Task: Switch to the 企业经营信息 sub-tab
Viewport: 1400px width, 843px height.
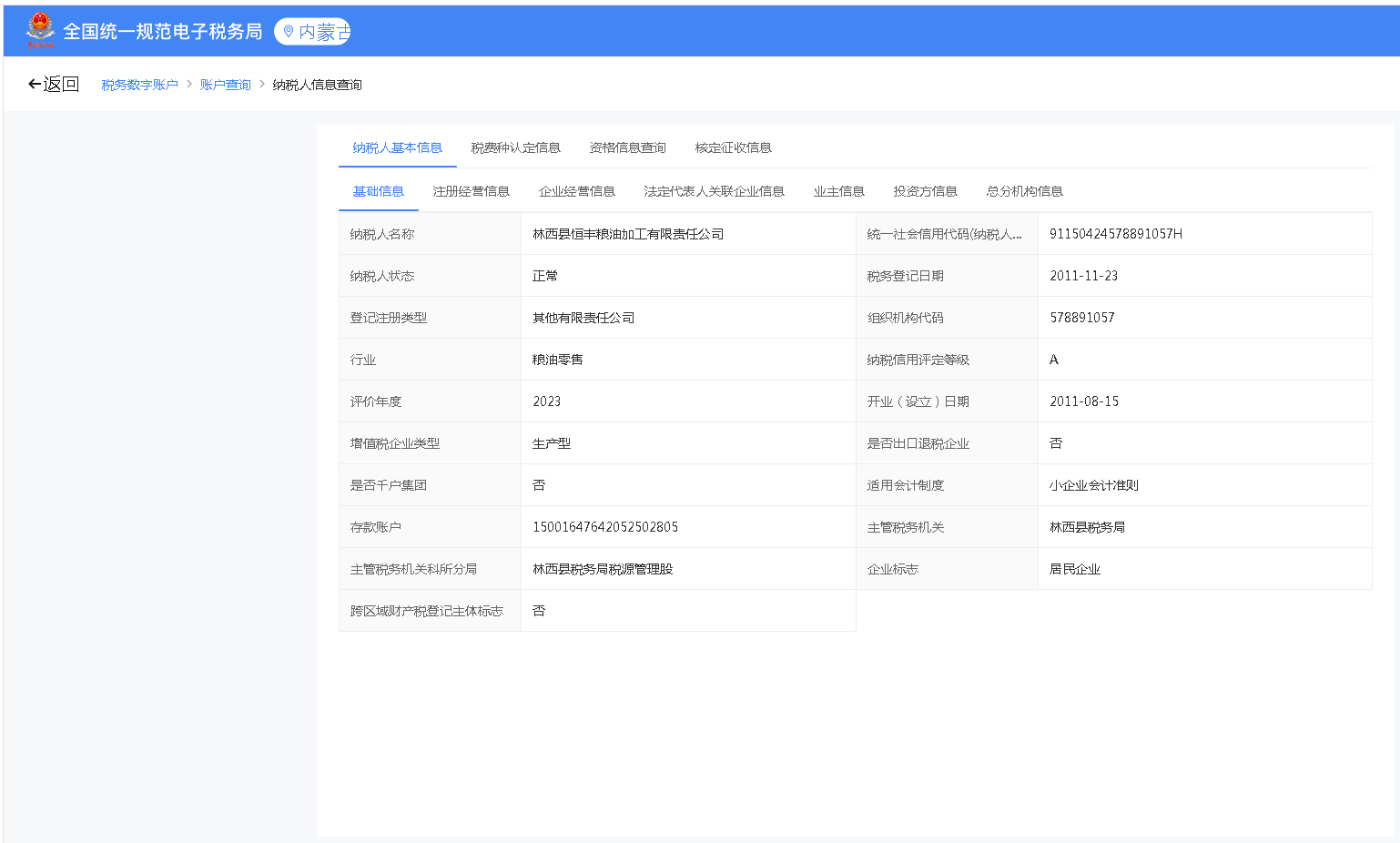Action: coord(576,191)
